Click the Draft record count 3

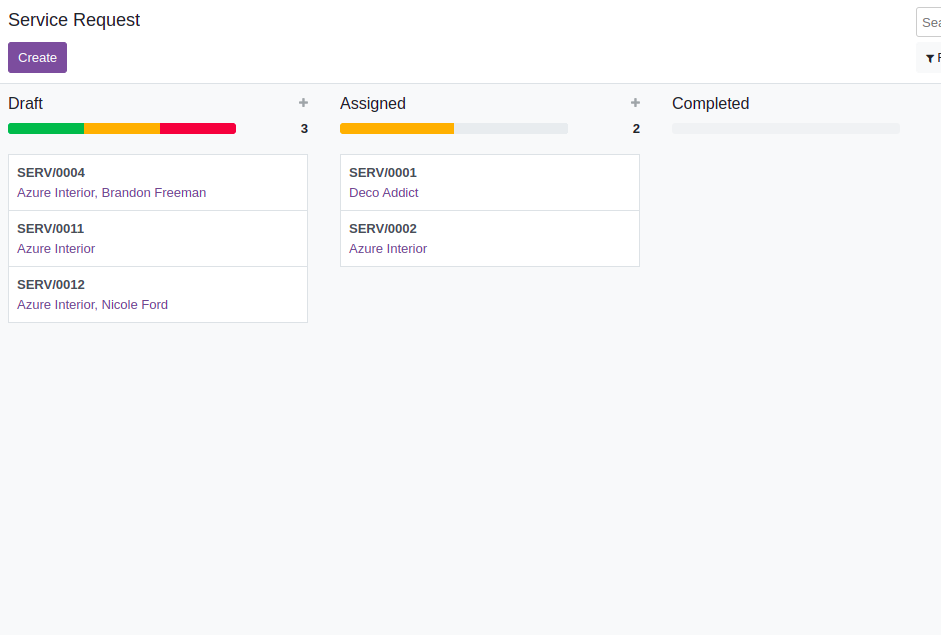[304, 128]
